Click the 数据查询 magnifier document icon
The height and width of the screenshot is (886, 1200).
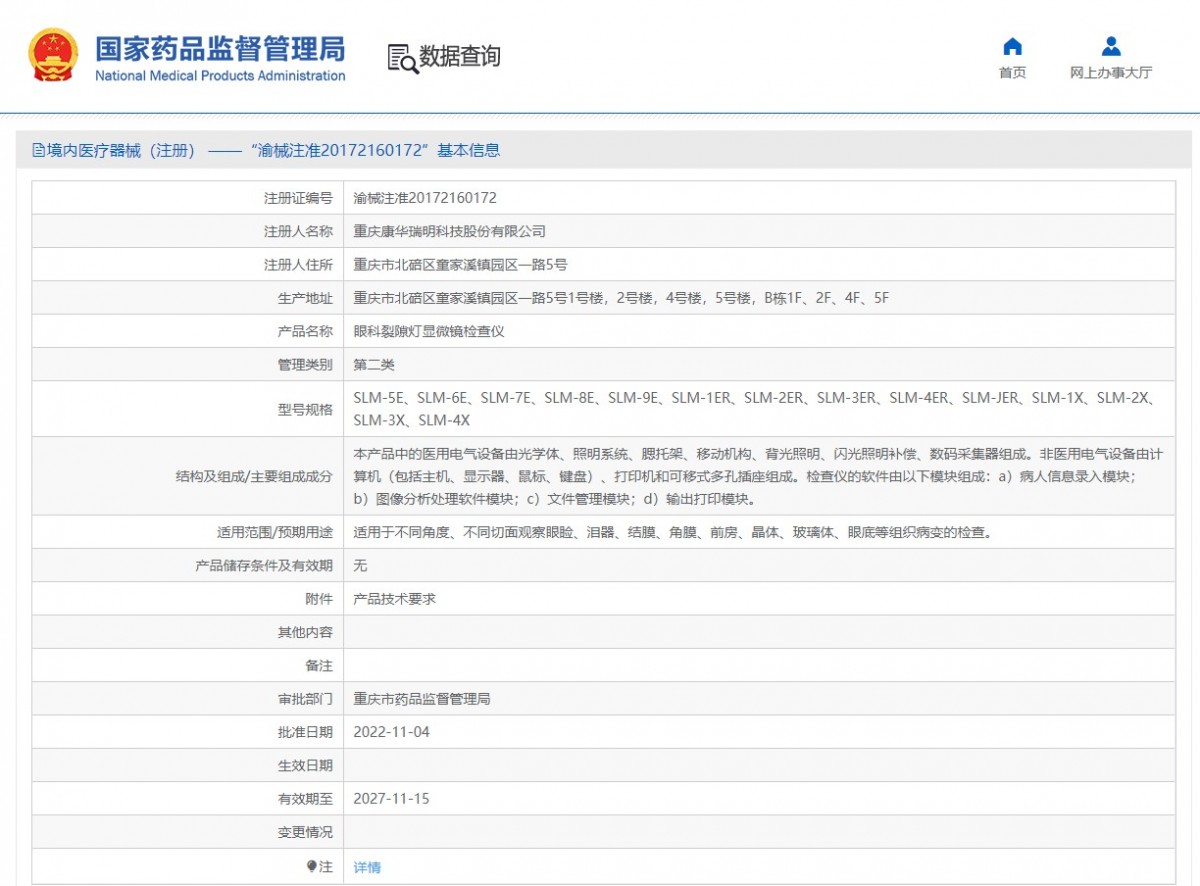(x=402, y=58)
